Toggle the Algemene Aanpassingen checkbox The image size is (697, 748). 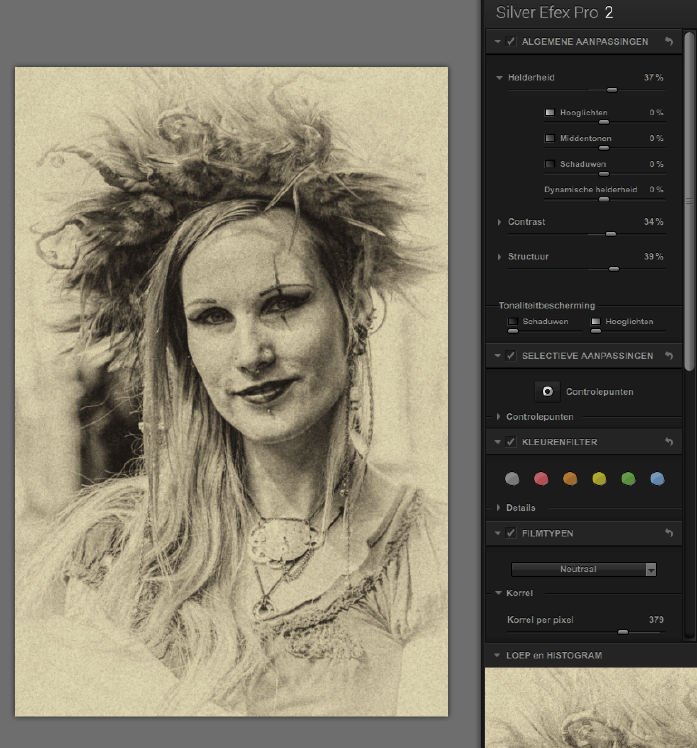(x=511, y=42)
